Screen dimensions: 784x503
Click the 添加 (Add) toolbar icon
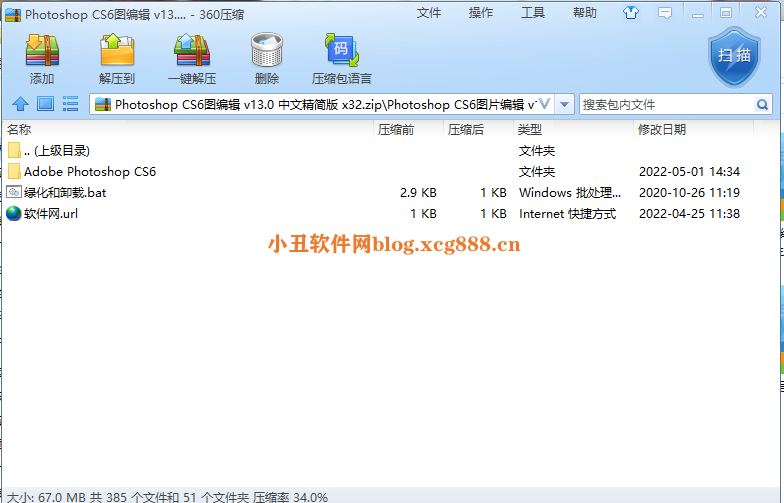tap(42, 50)
